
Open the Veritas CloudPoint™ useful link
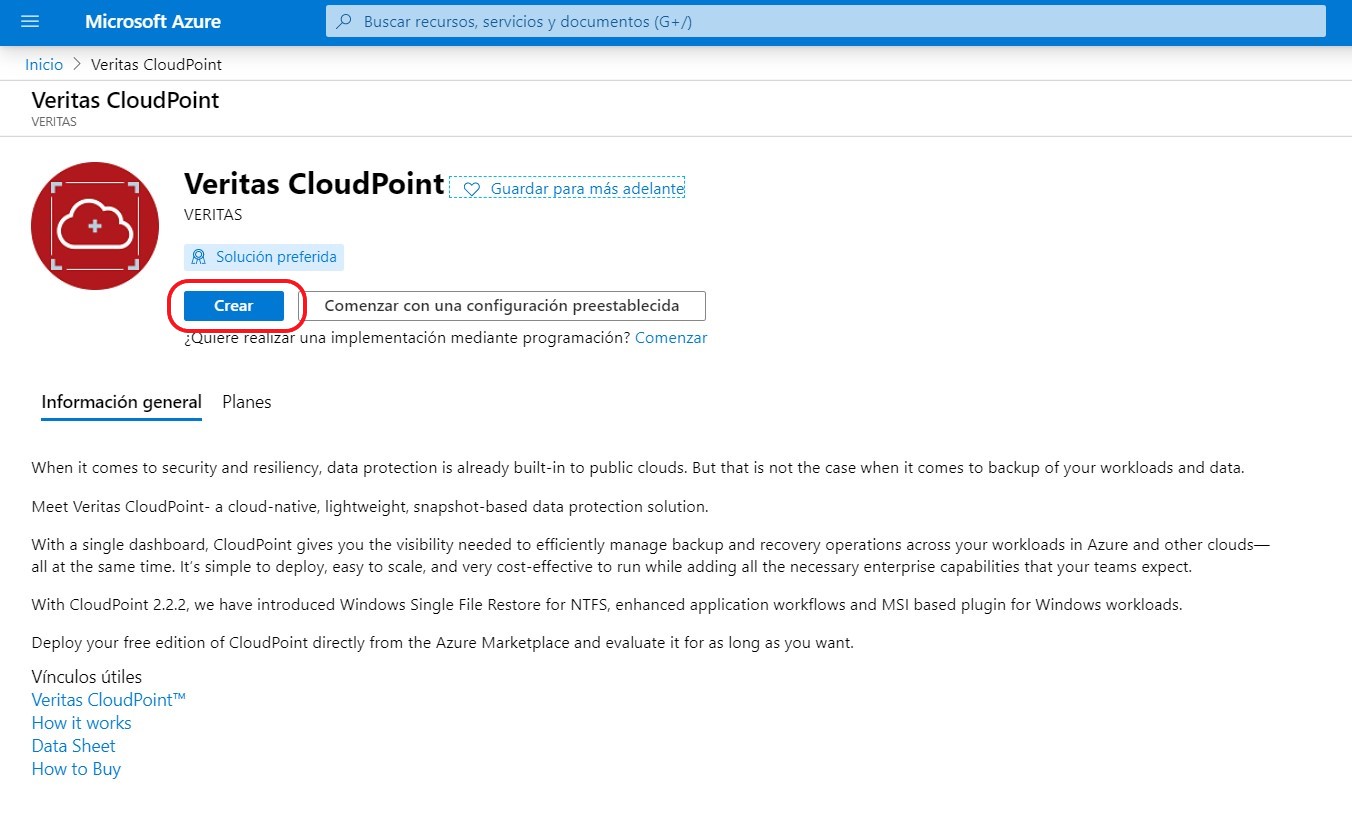109,700
